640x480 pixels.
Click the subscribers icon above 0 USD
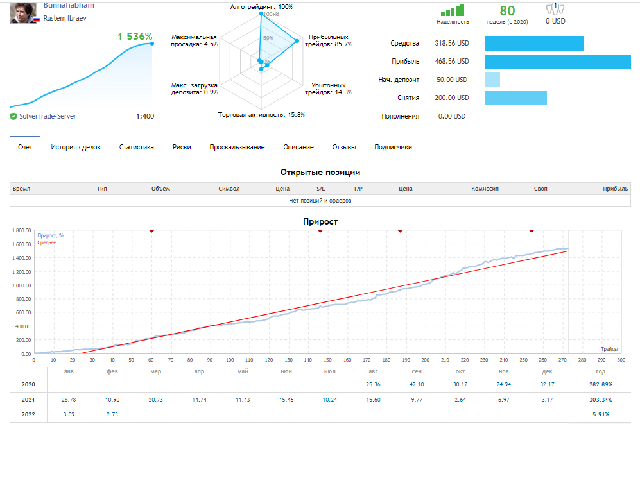(x=553, y=6)
